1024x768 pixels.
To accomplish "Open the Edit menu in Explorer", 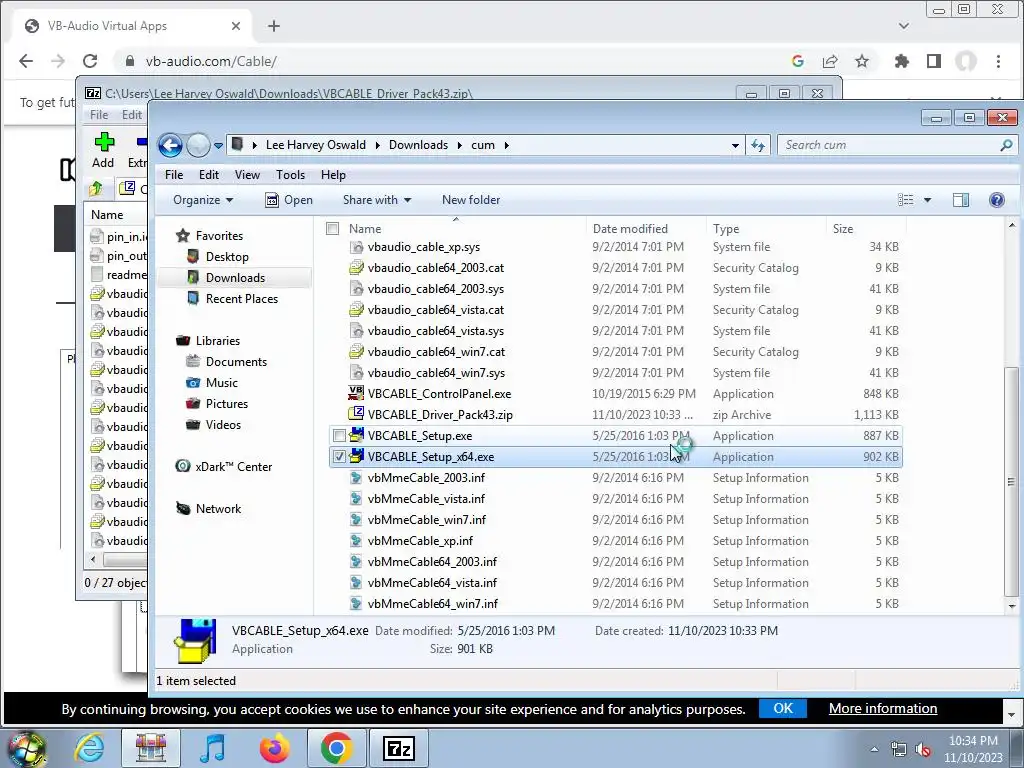I will click(x=209, y=175).
